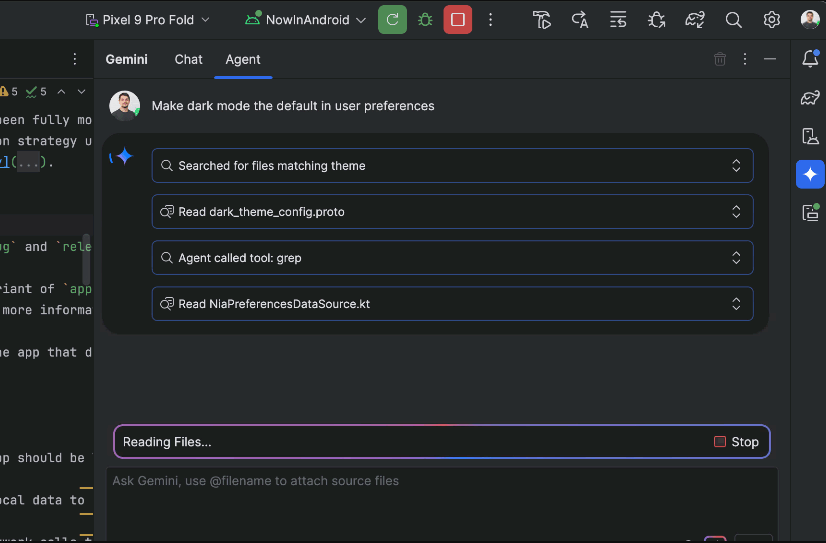Open the NowInAndroid run configuration dropdown
Viewport: 826px width, 543px height.
(306, 20)
